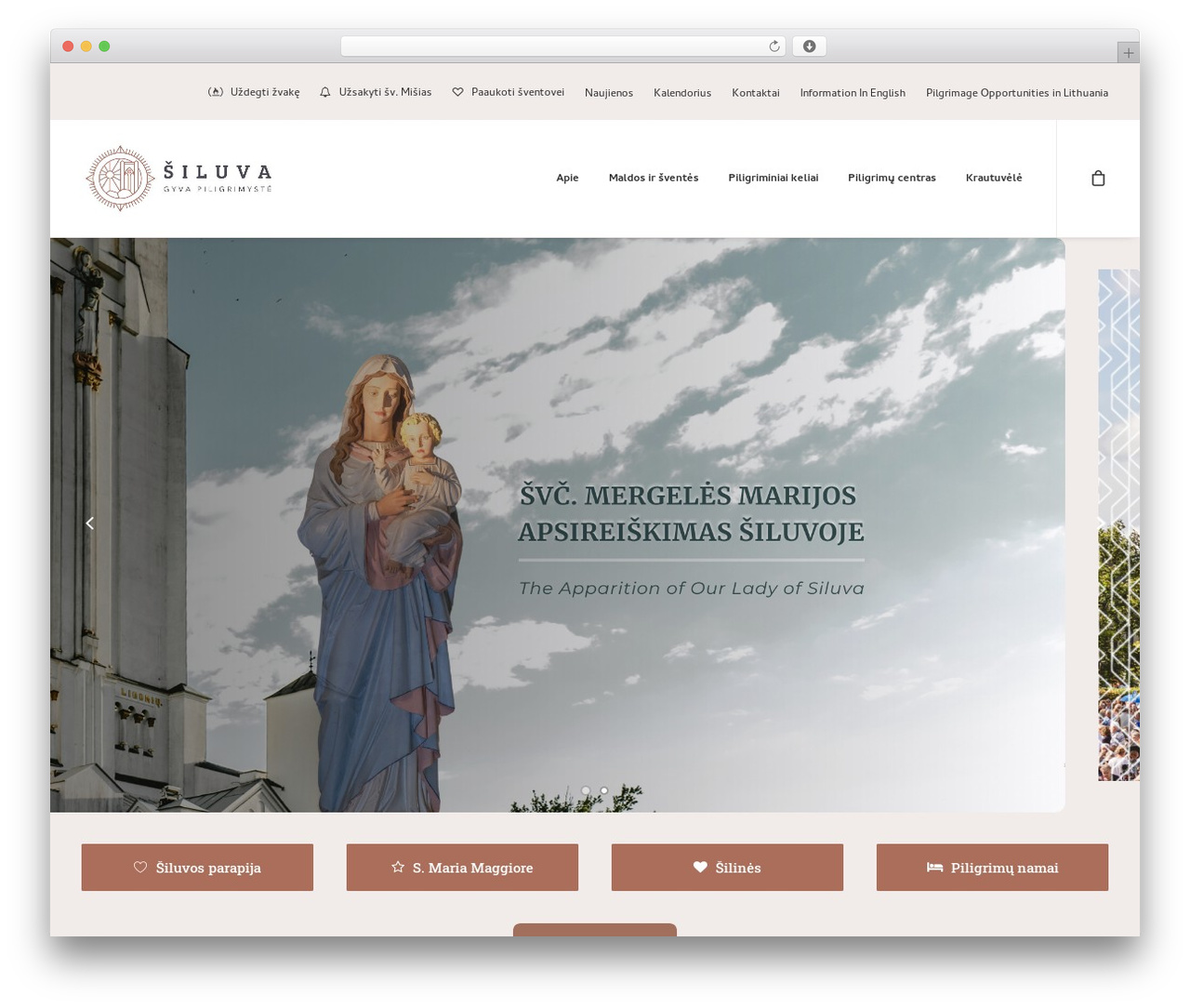This screenshot has height=1008, width=1190.
Task: Click the heart icon on Šiluvos parapija
Action: (140, 867)
